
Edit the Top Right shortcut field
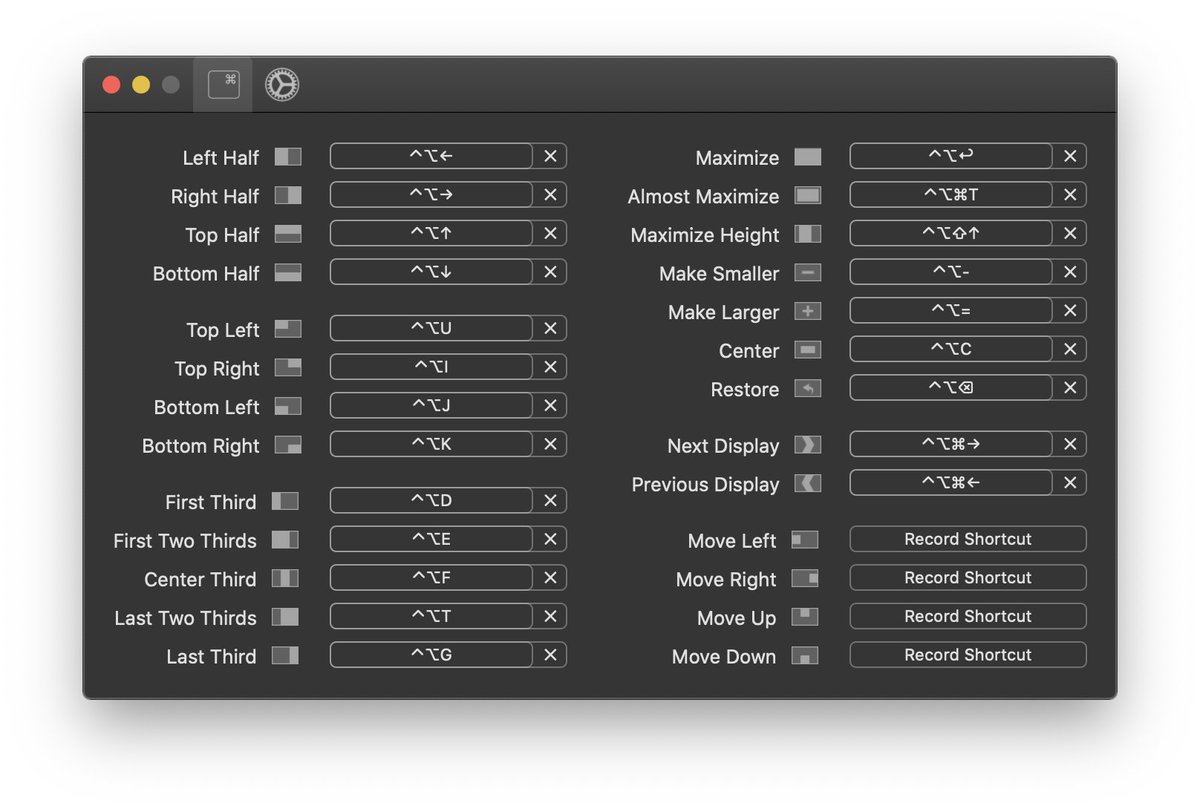coord(432,367)
